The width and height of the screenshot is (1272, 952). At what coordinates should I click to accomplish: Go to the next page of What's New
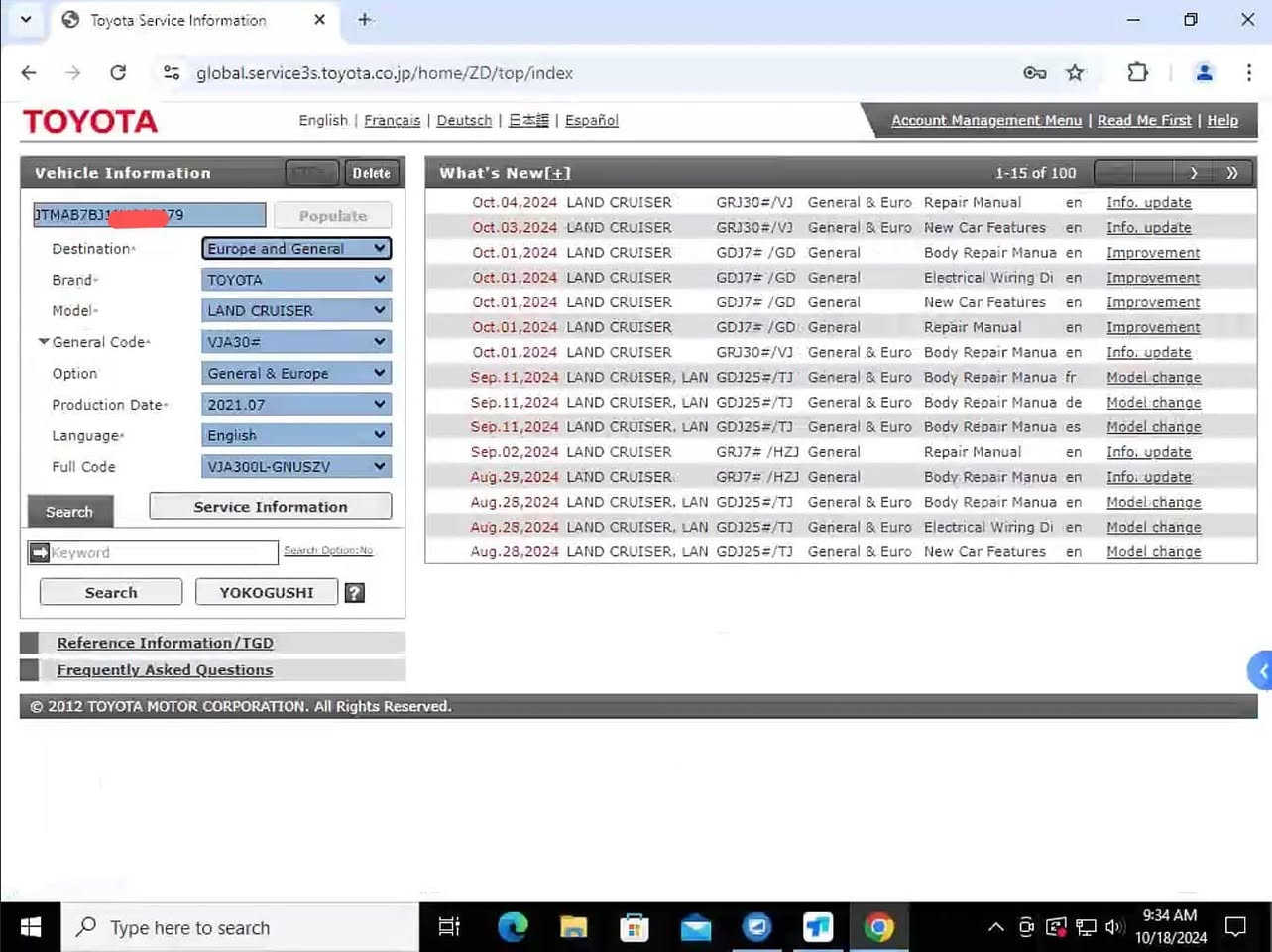(x=1194, y=172)
